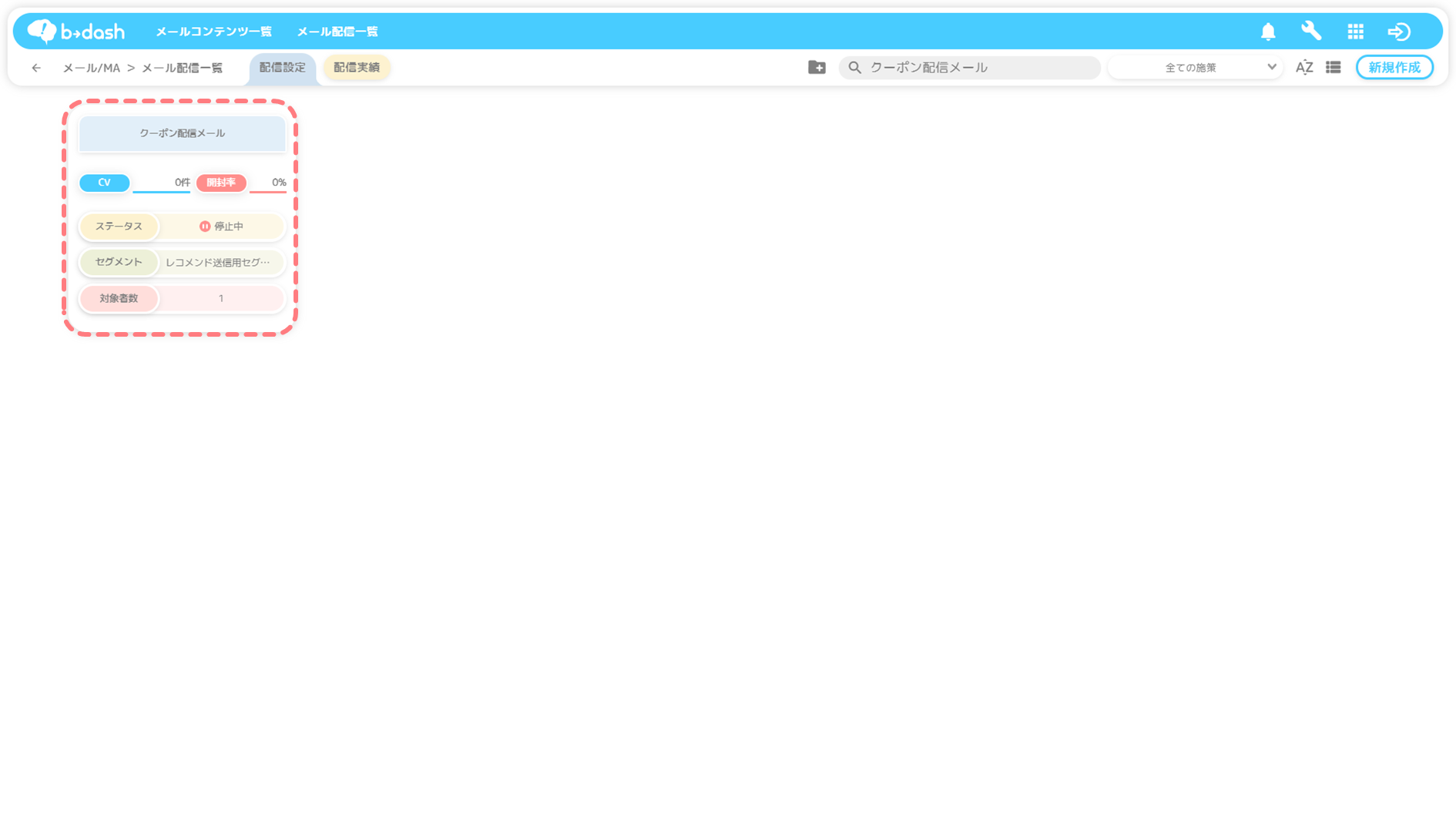Click the search magnifier icon
The width and height of the screenshot is (1456, 819).
coord(854,68)
